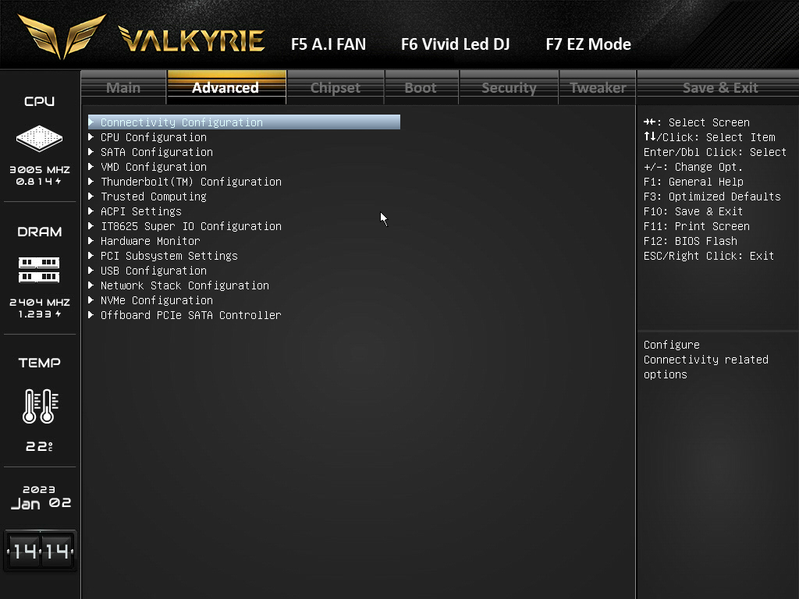Click the 'F10: Save & Exit' hint
Image resolution: width=799 pixels, height=599 pixels.
693,211
